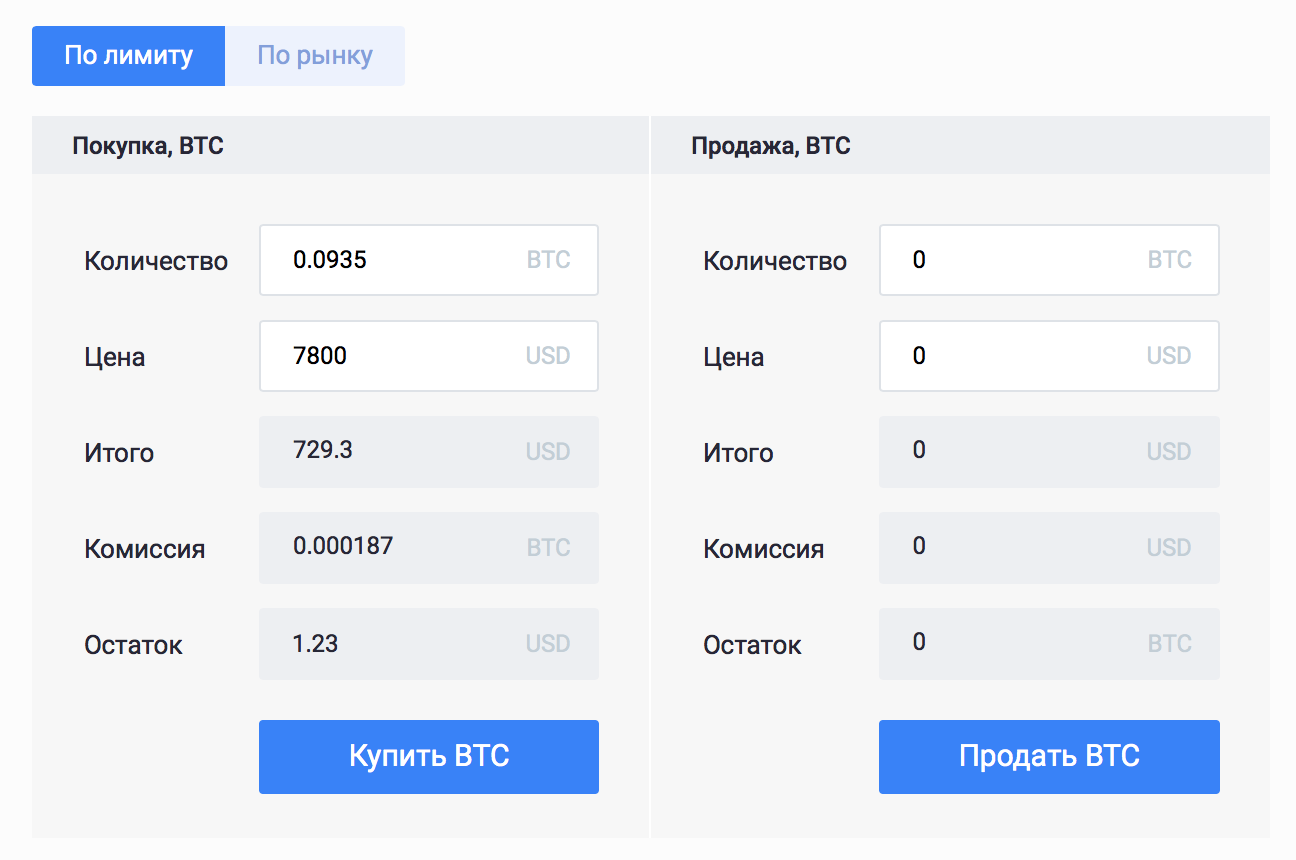Click the sell Комиссия field
This screenshot has height=860, width=1296.
[x=1020, y=548]
